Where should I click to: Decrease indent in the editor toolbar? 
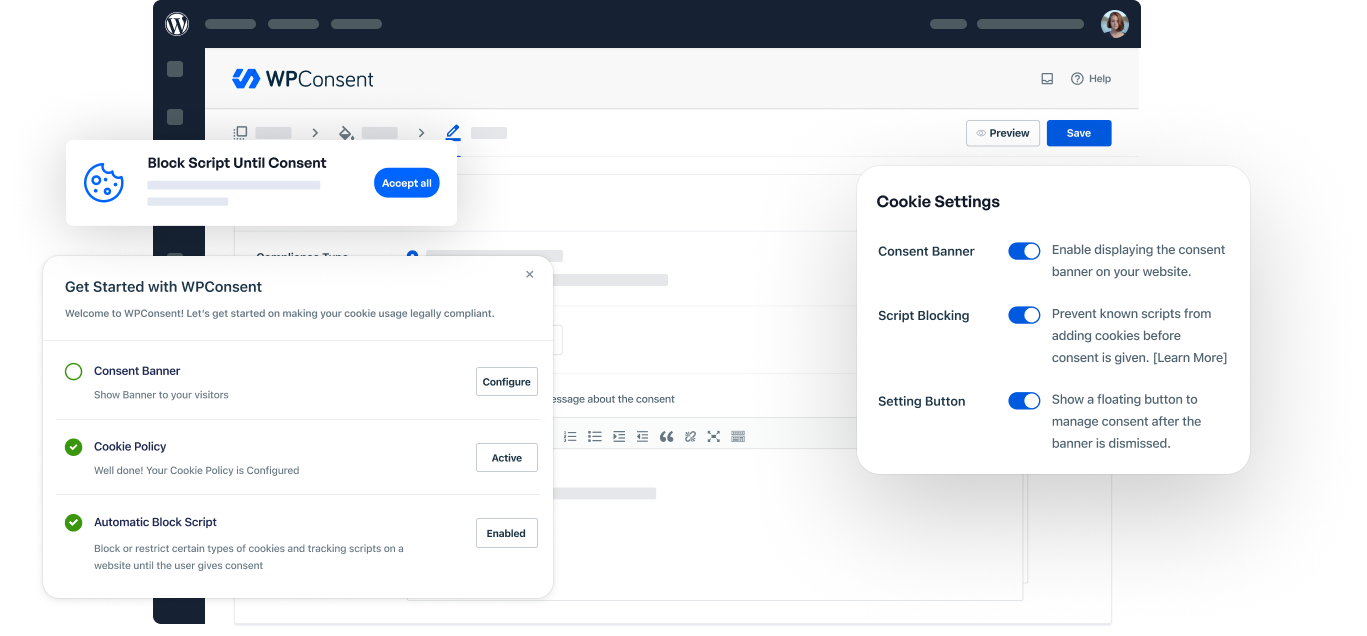click(x=642, y=436)
